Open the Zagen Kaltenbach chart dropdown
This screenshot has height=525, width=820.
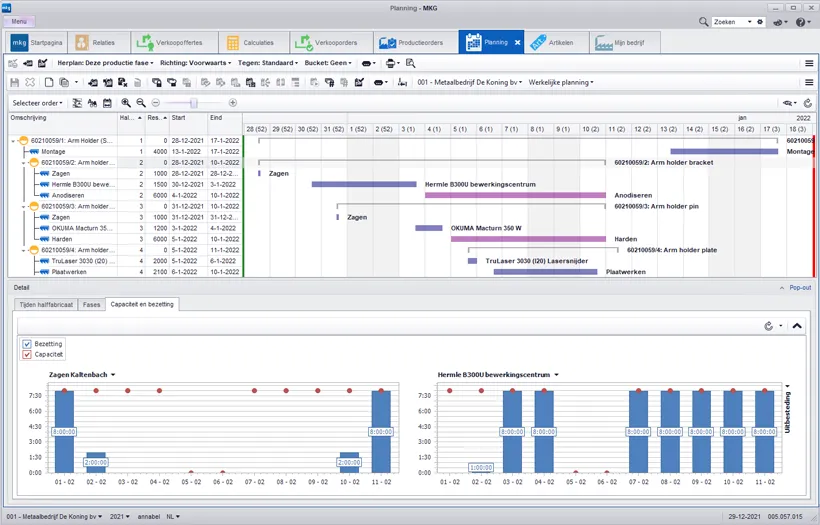113,375
